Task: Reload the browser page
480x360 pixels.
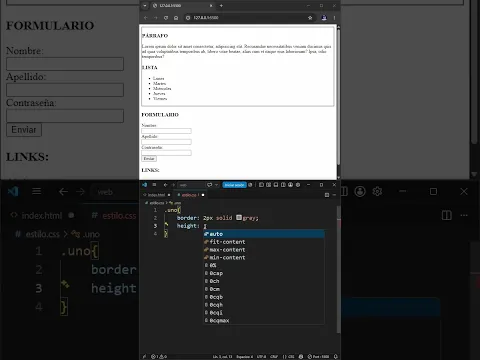Action: pyautogui.click(x=166, y=18)
